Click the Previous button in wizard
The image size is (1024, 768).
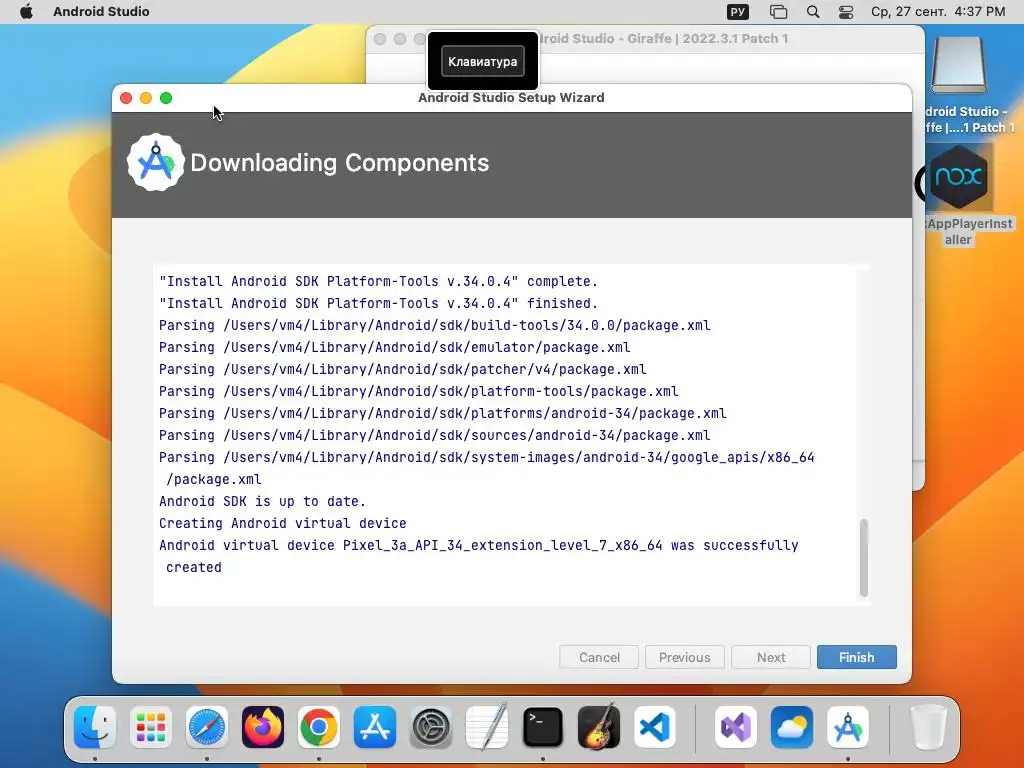tap(684, 657)
